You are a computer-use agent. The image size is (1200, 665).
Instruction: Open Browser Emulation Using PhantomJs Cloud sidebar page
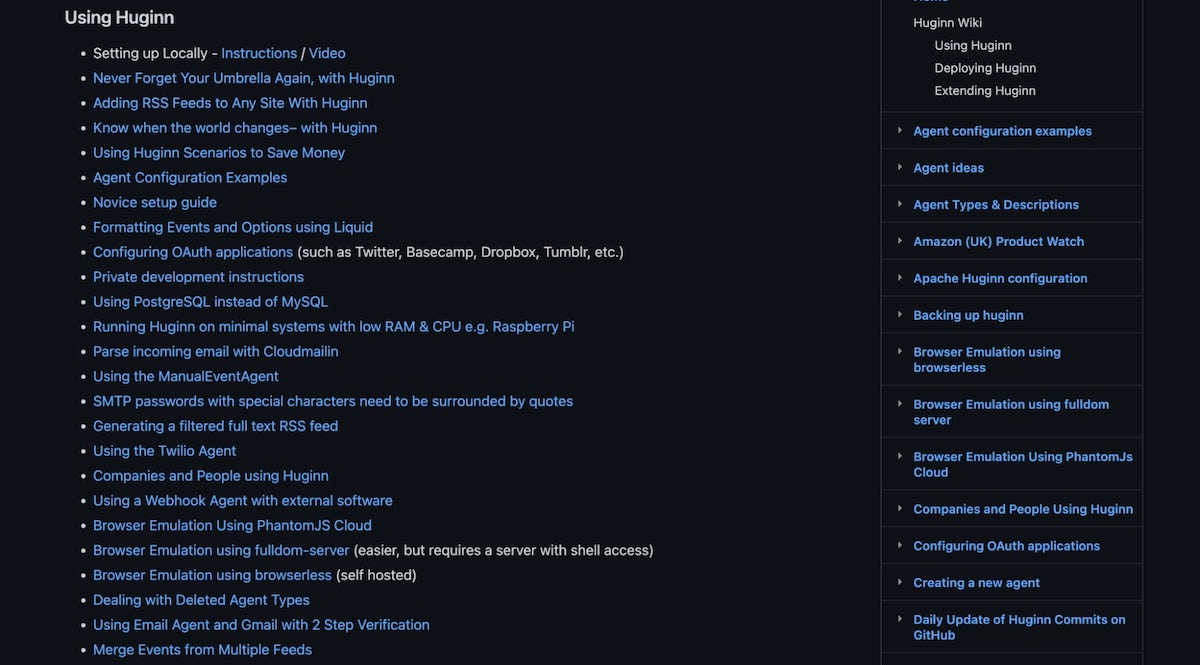[x=1023, y=464]
